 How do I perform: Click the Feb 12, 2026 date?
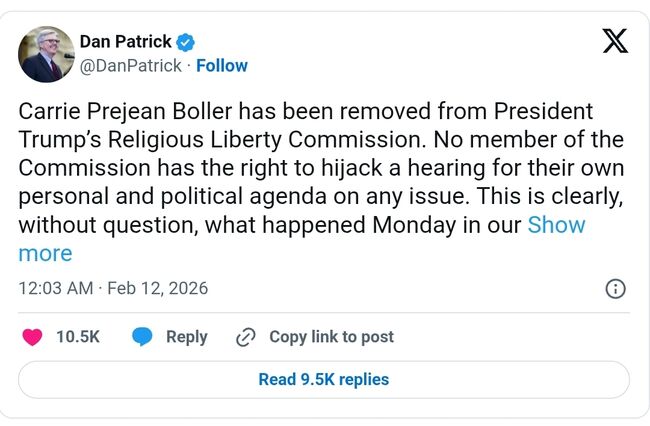159,288
